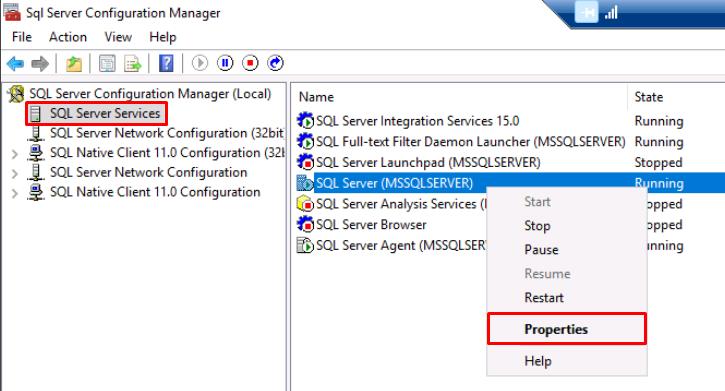Choose Properties from the context menu
Image resolution: width=725 pixels, height=391 pixels.
pyautogui.click(x=567, y=329)
